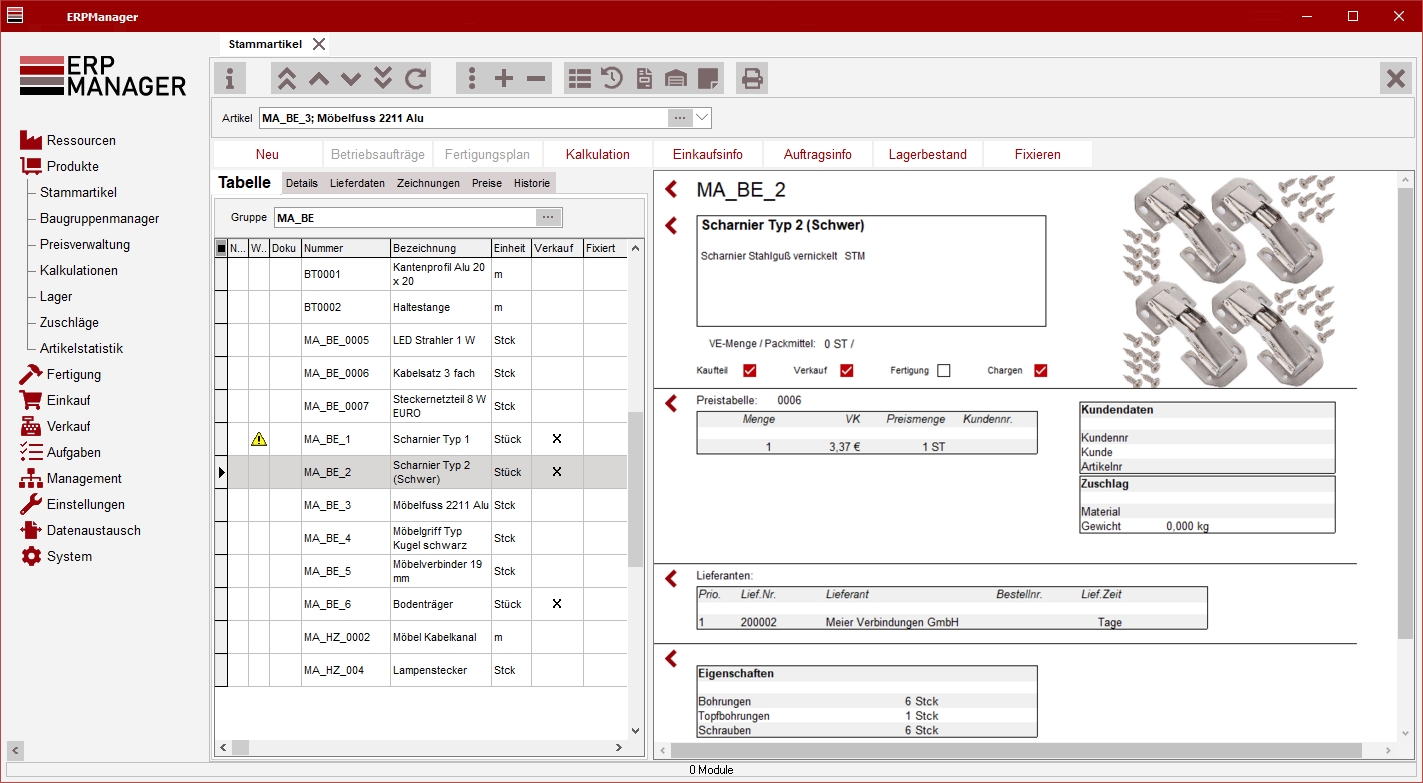This screenshot has width=1423, height=783.
Task: Click the printer icon
Action: point(752,78)
